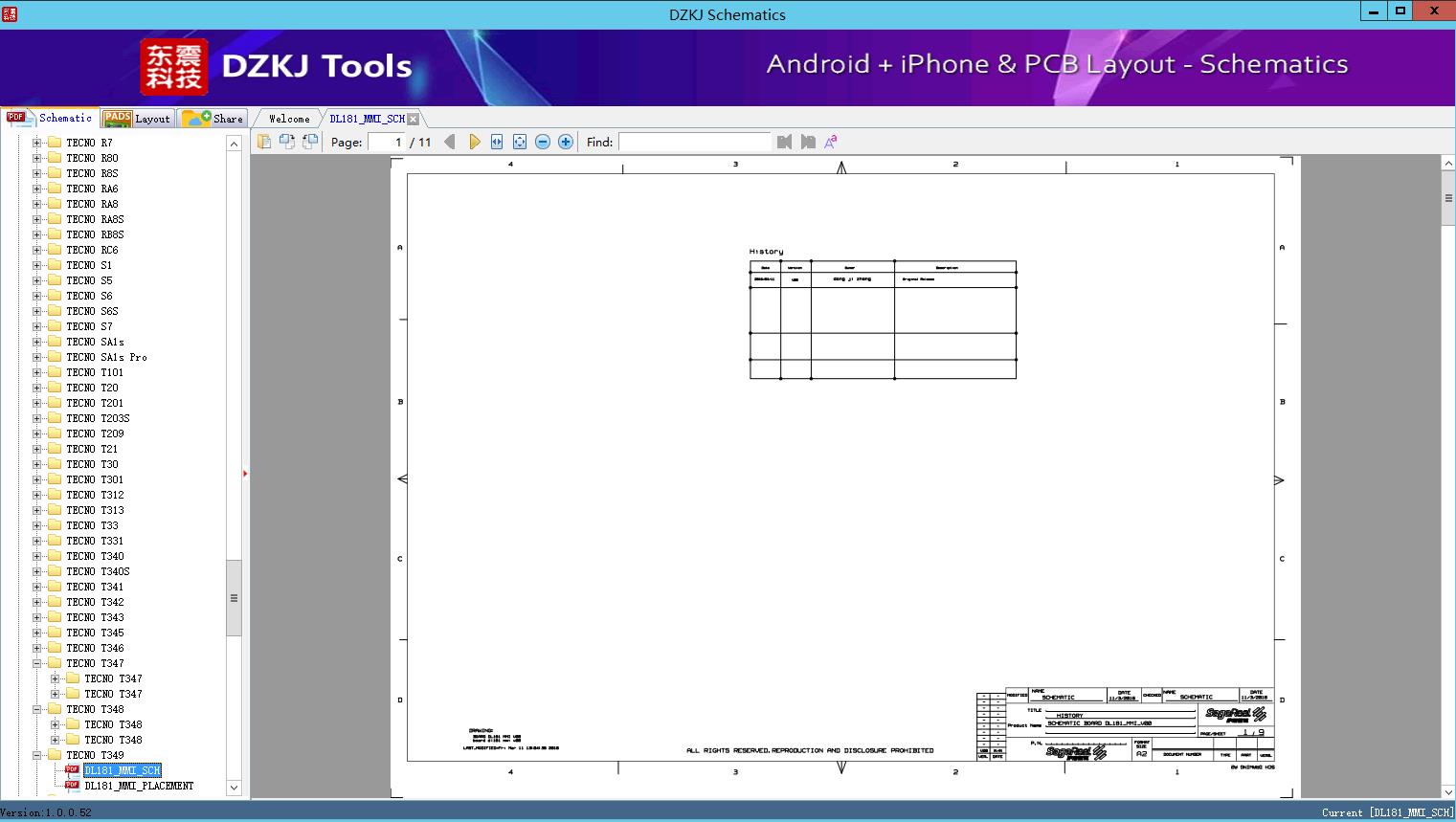
Task: Expand the TECNO T346 folder
Action: [x=36, y=648]
